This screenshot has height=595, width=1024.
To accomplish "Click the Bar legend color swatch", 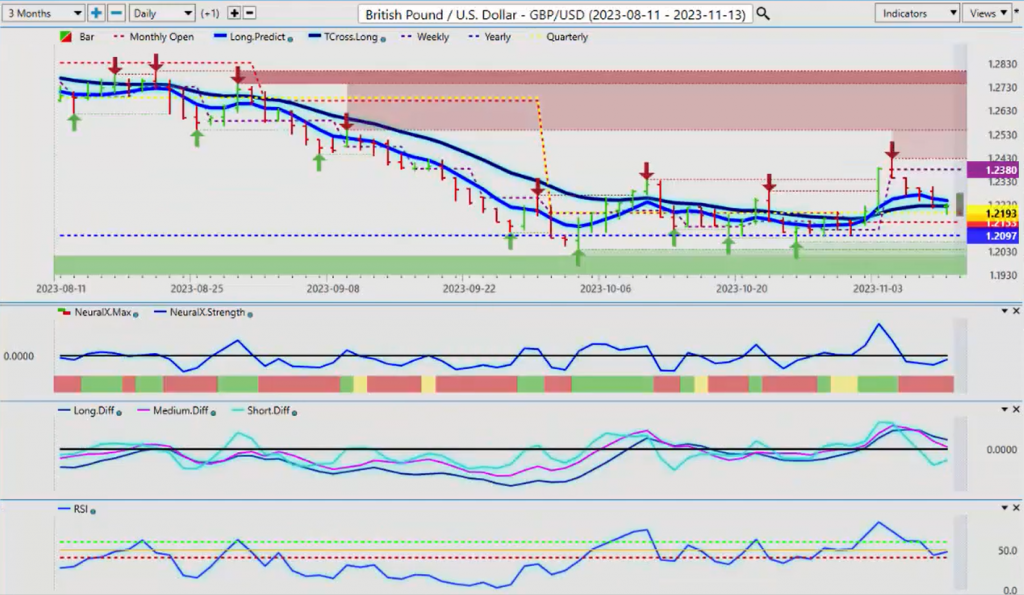I will click(66, 37).
